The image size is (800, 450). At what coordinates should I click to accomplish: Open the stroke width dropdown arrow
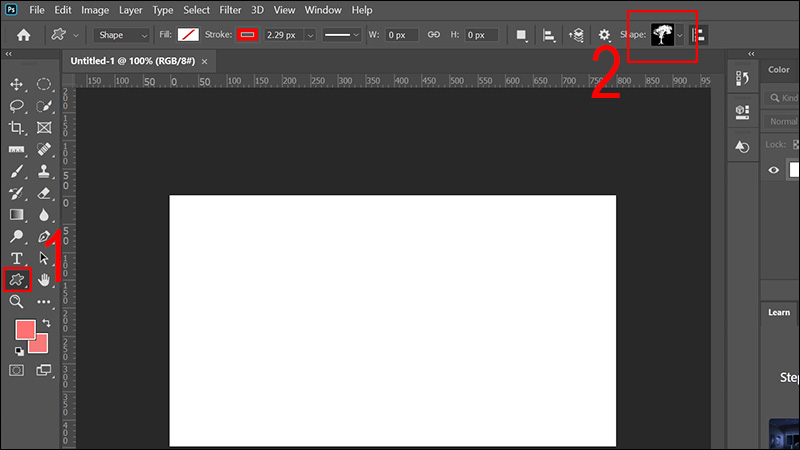pos(310,35)
